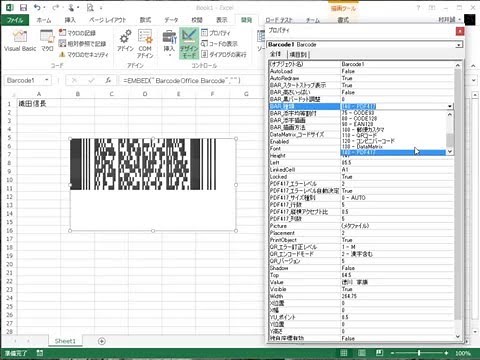Click the touch mode icon in Quick Access
The image size is (480, 360).
tap(71, 7)
